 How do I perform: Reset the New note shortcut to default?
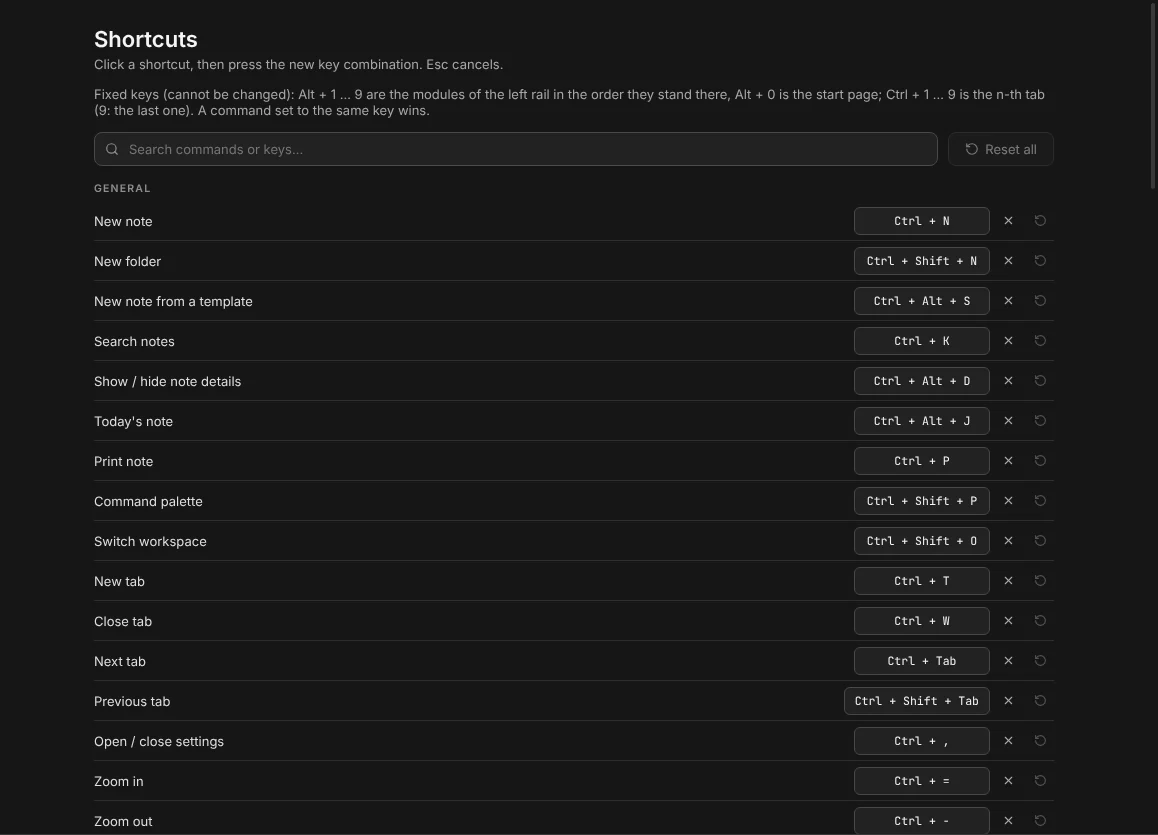[1040, 221]
